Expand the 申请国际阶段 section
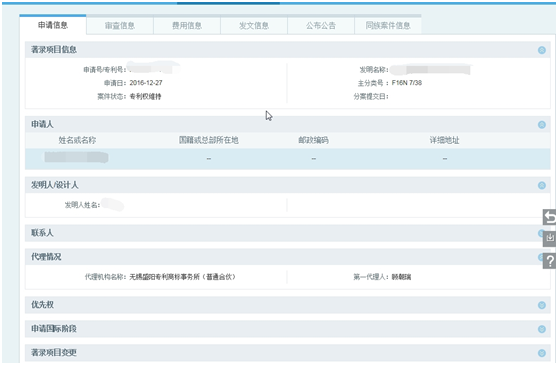Viewport: 558px width, 365px height. [542, 329]
